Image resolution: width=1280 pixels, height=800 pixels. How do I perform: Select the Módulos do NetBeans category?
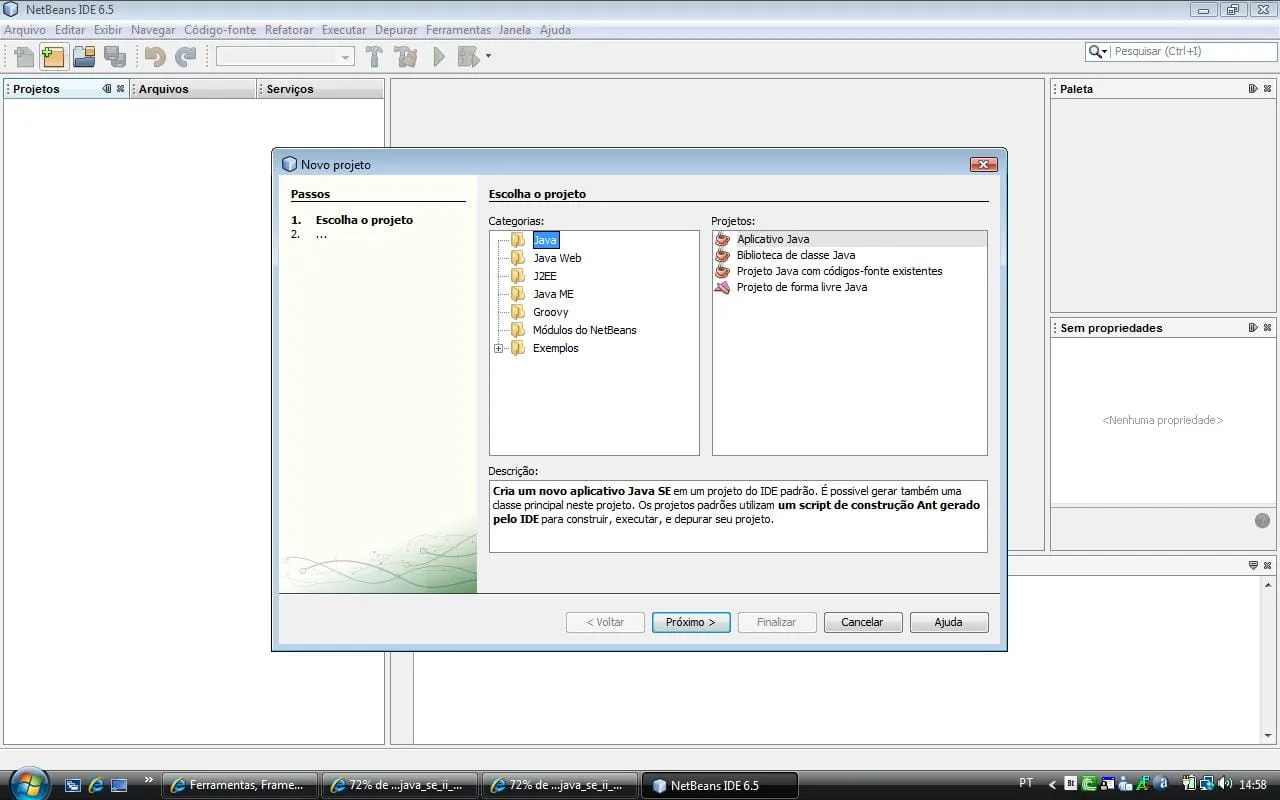click(585, 330)
